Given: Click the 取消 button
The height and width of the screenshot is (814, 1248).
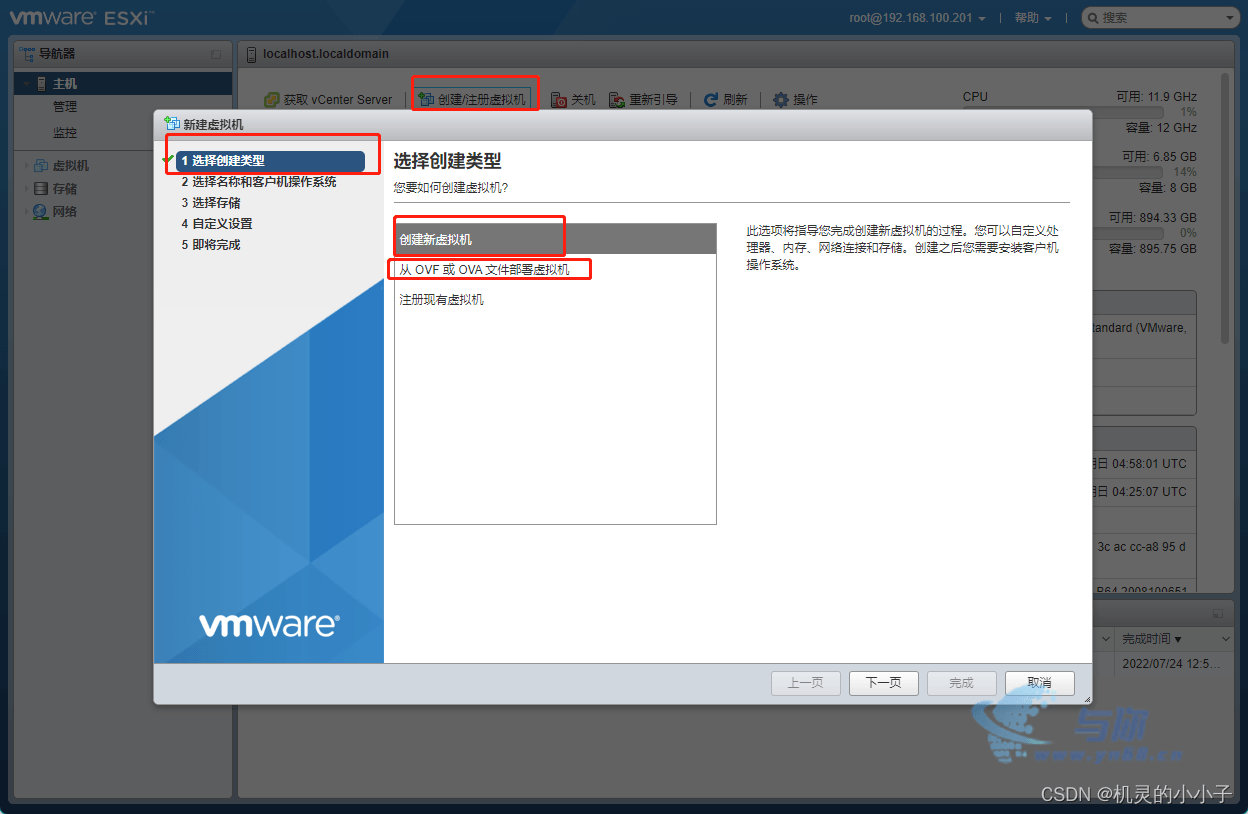Looking at the screenshot, I should 1040,683.
